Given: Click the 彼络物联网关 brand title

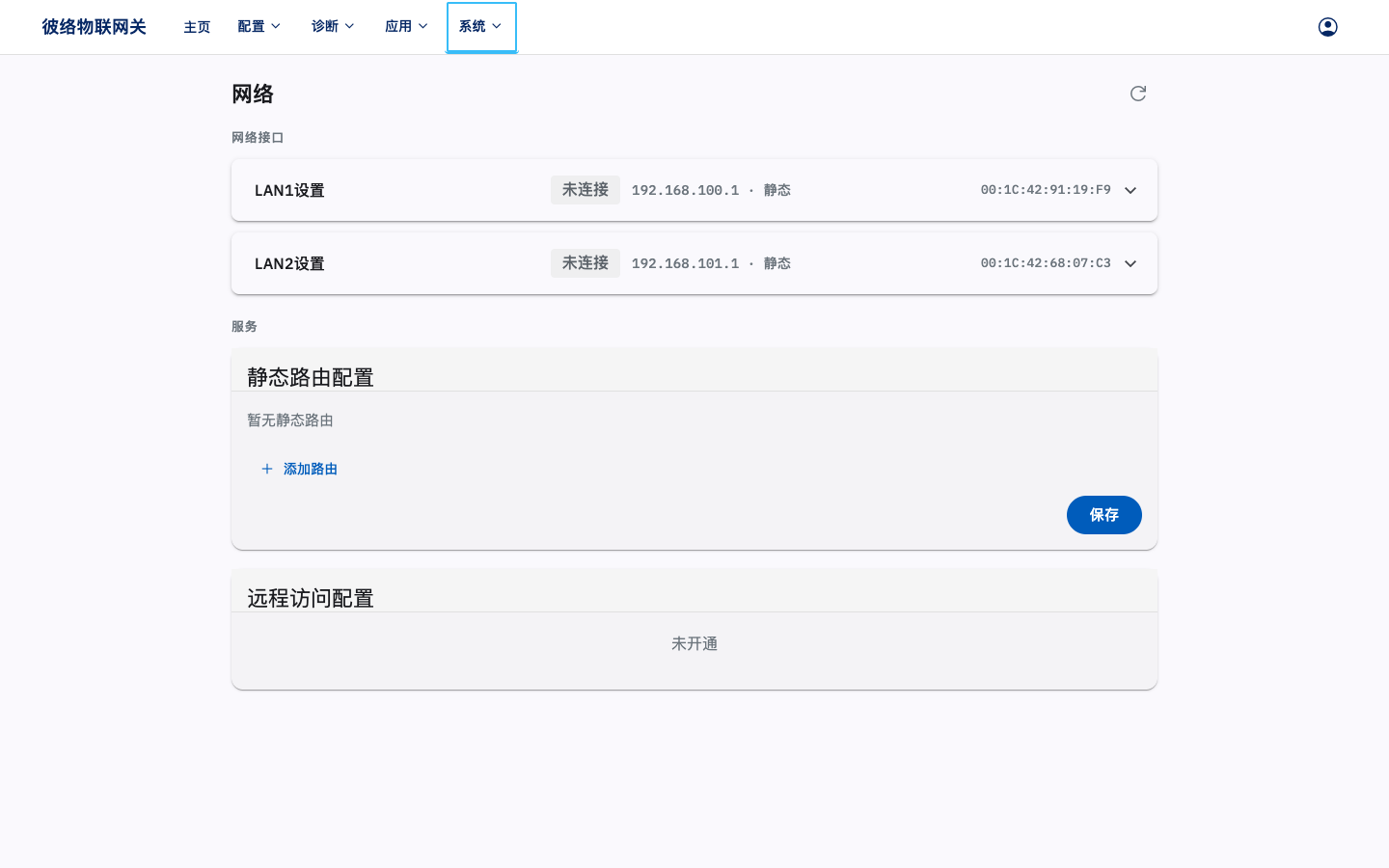Looking at the screenshot, I should point(94,27).
